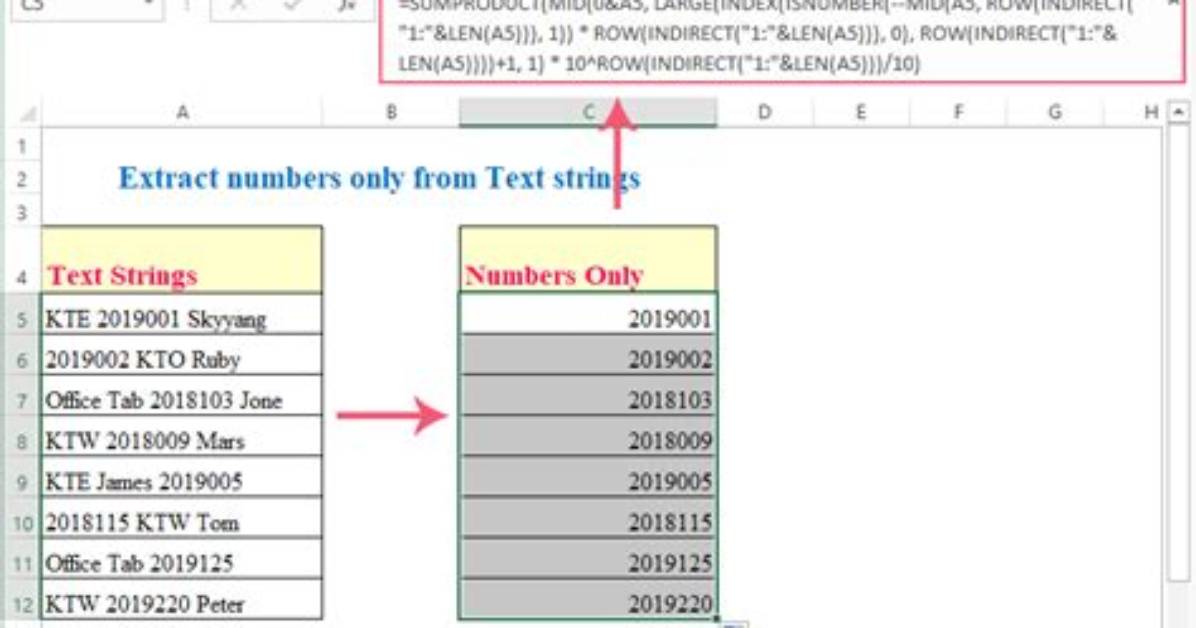Select row 2 header
Viewport: 1196px width, 628px height.
(21, 179)
